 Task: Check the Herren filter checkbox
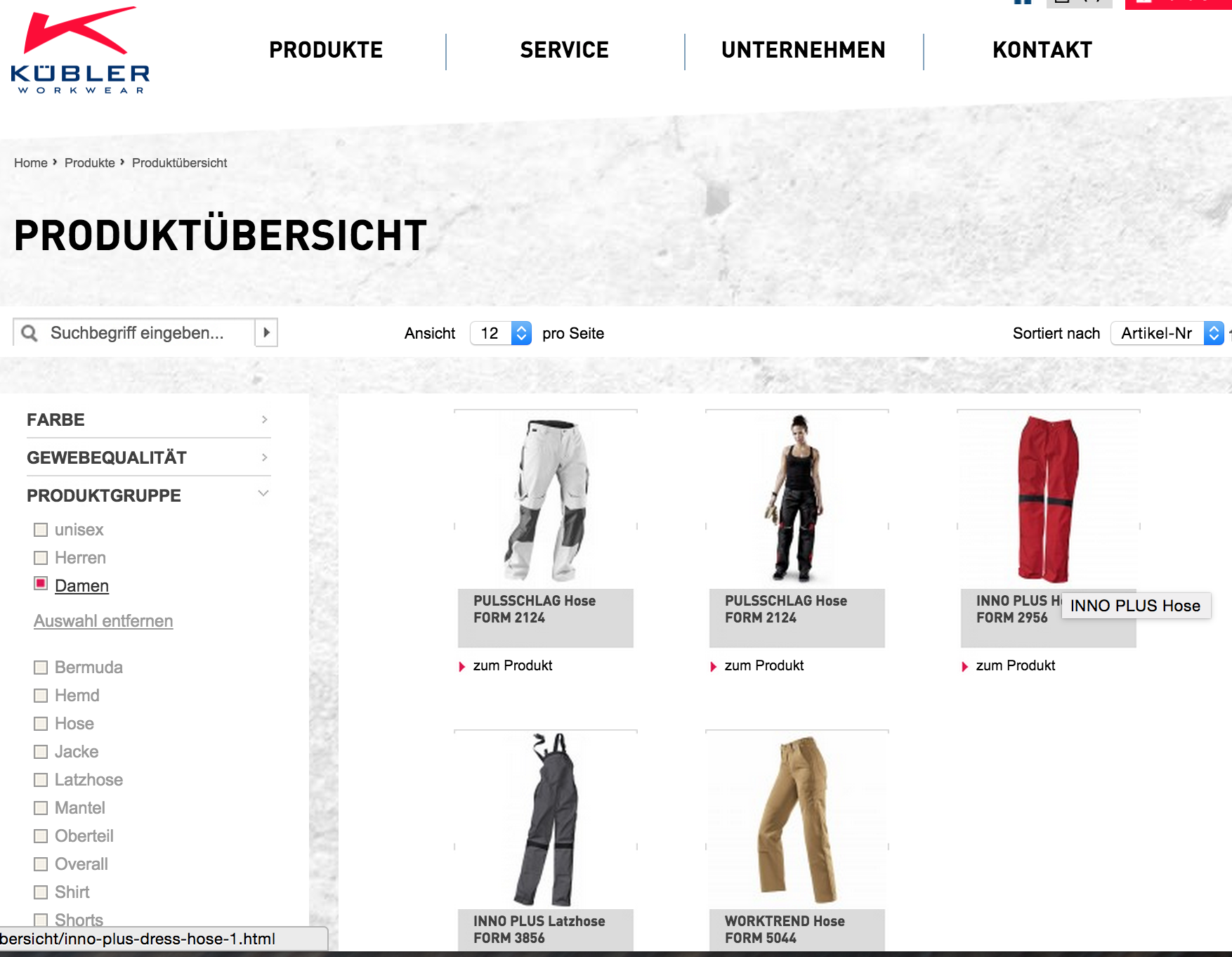pos(41,558)
